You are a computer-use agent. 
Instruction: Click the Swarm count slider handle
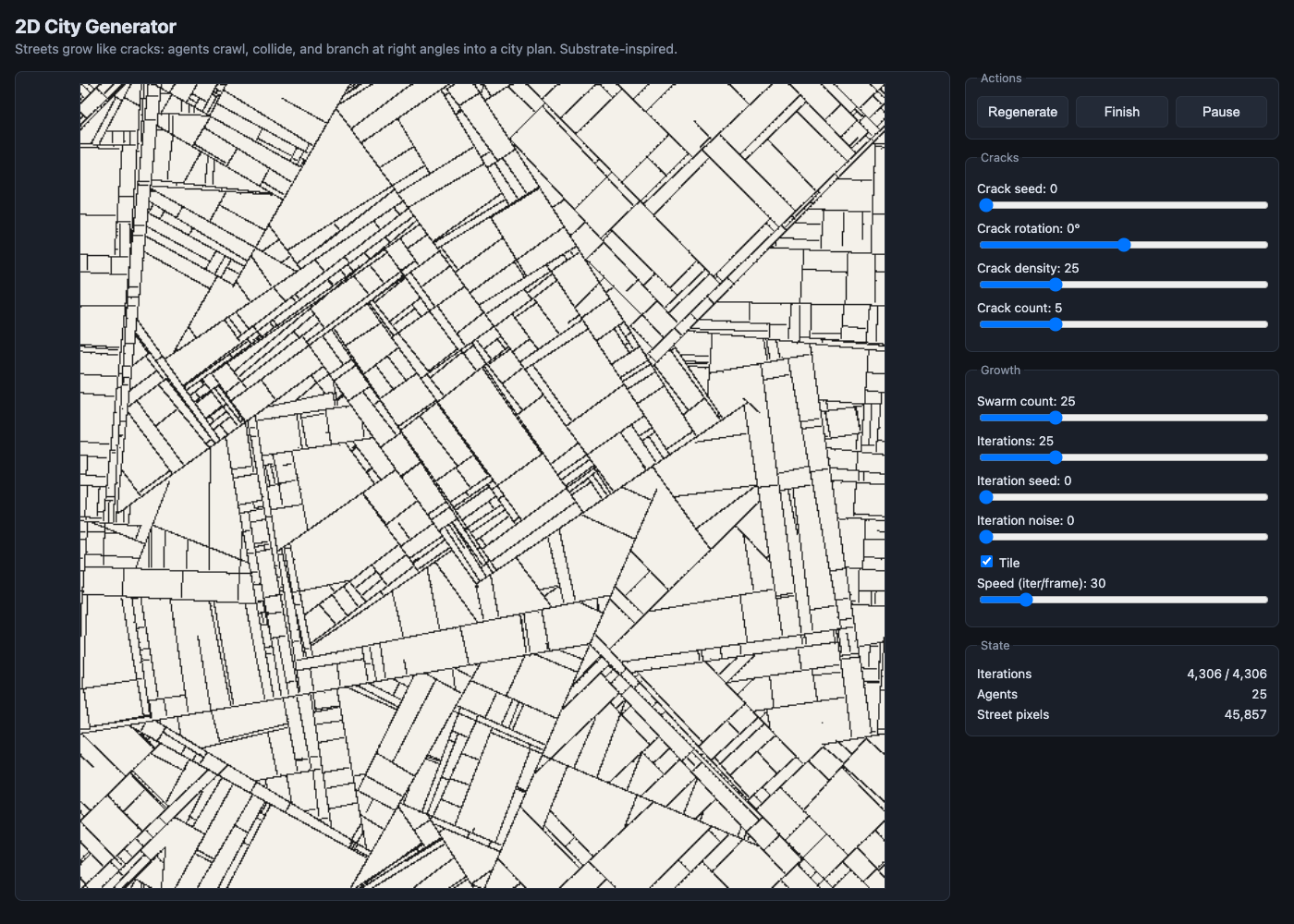coord(1056,418)
